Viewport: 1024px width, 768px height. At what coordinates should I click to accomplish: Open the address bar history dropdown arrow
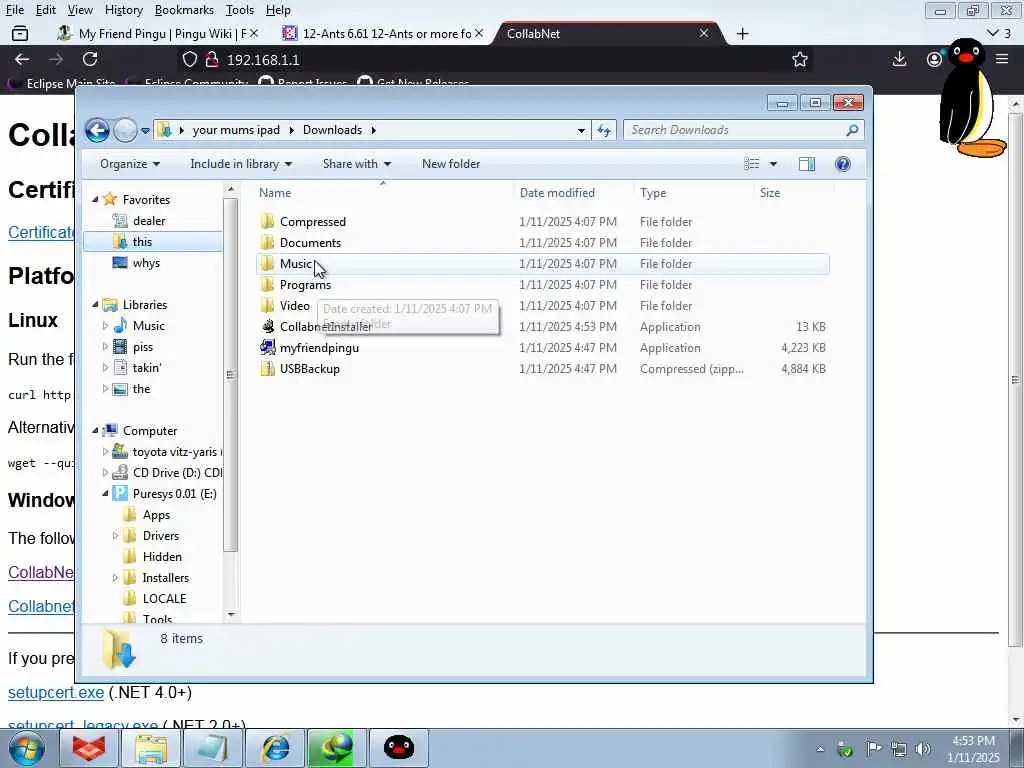[581, 131]
